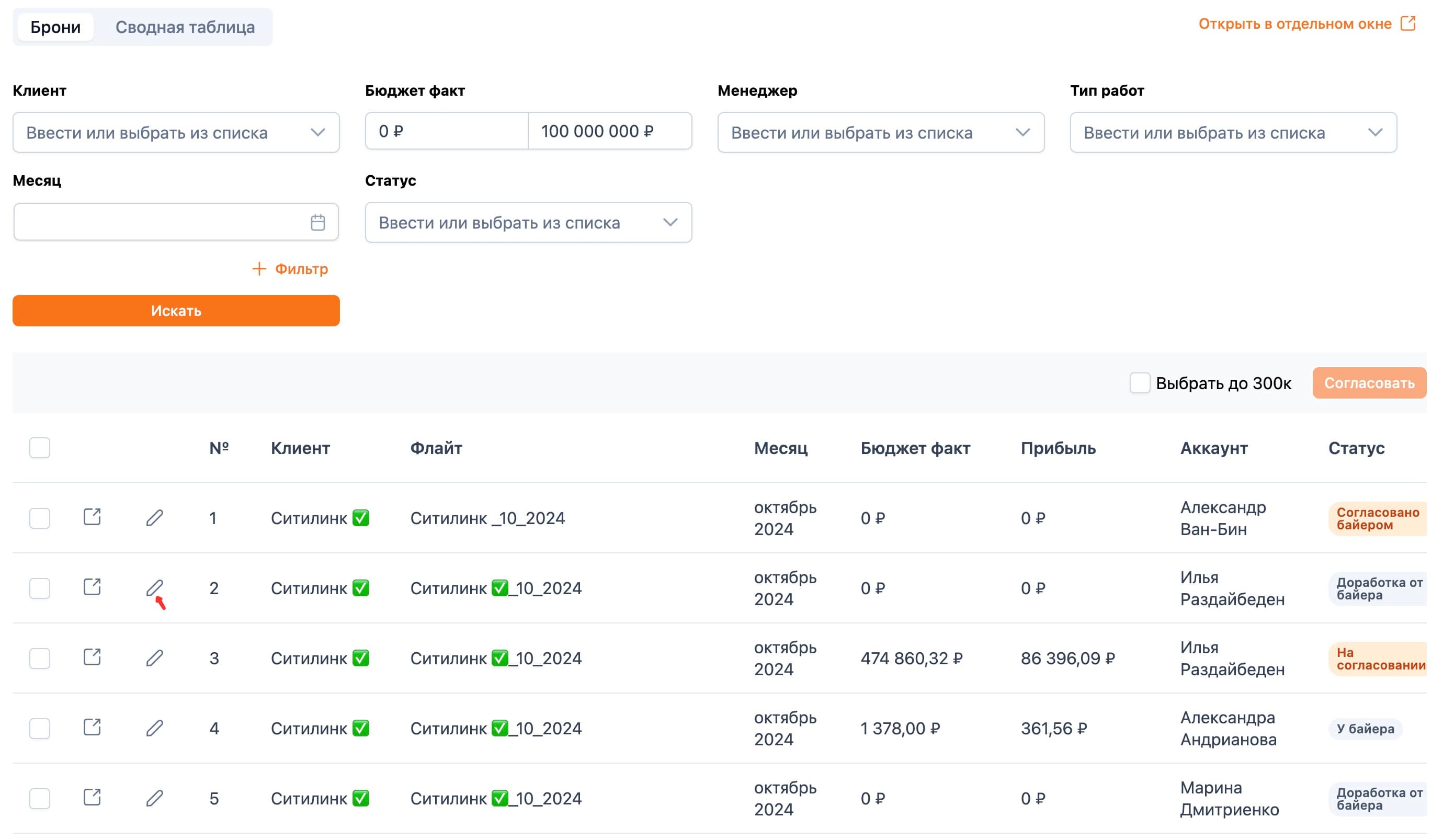The height and width of the screenshot is (840, 1432).
Task: Expand the Клиент dropdown list
Action: tap(176, 132)
